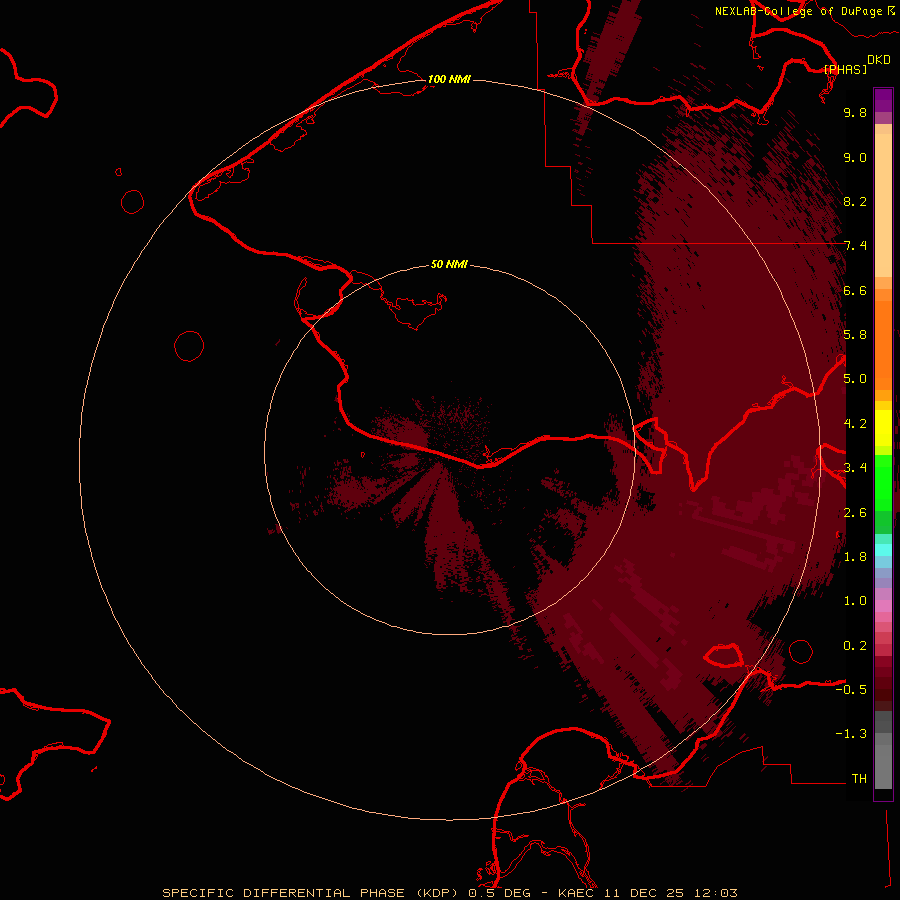Image resolution: width=900 pixels, height=900 pixels.
Task: Click the 1.8 scale value
Action: (x=855, y=556)
